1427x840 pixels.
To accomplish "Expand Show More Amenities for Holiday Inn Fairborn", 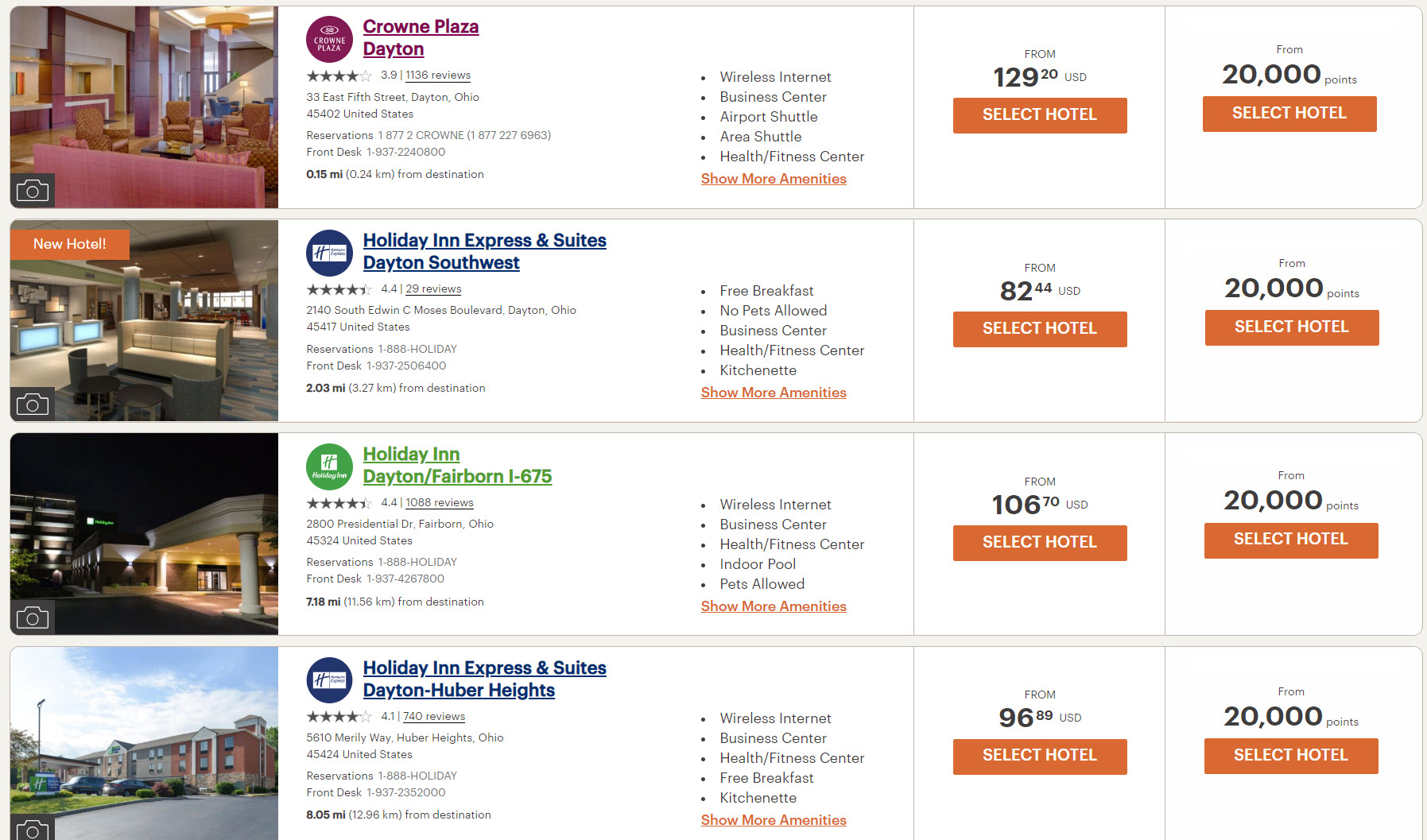I will coord(774,606).
